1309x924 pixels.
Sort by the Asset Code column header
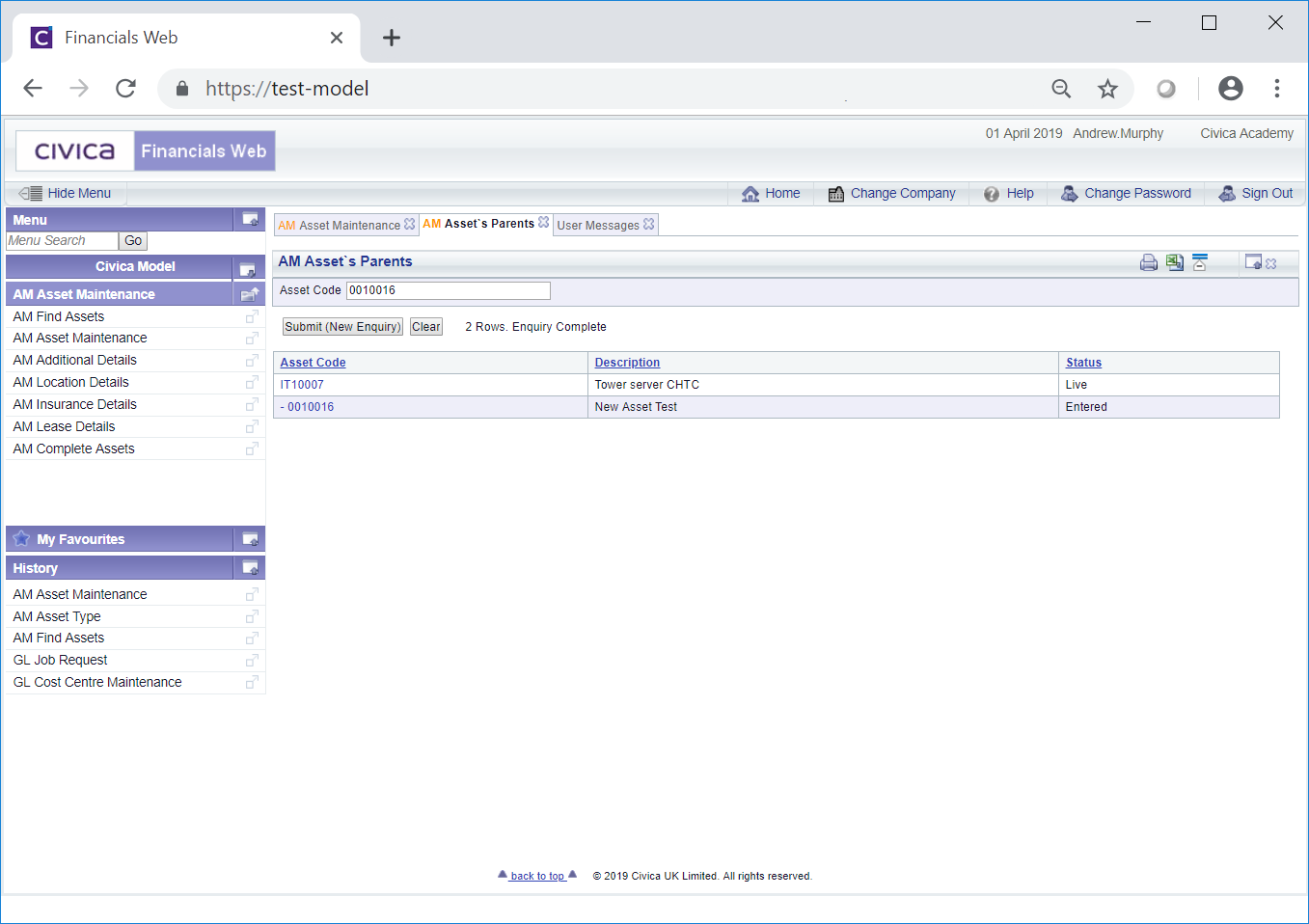313,363
